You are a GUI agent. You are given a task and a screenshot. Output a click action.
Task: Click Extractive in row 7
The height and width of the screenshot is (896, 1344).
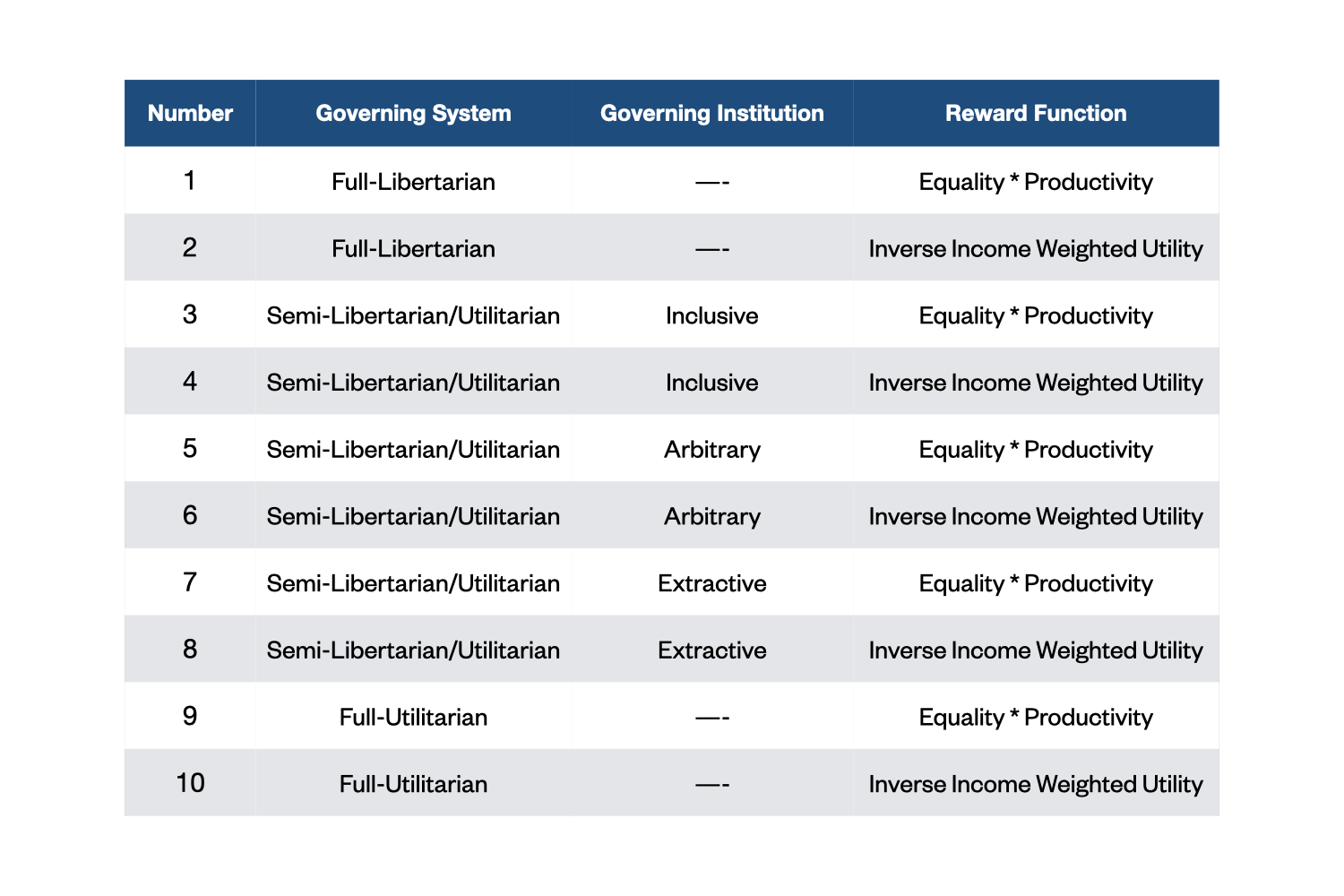point(711,583)
